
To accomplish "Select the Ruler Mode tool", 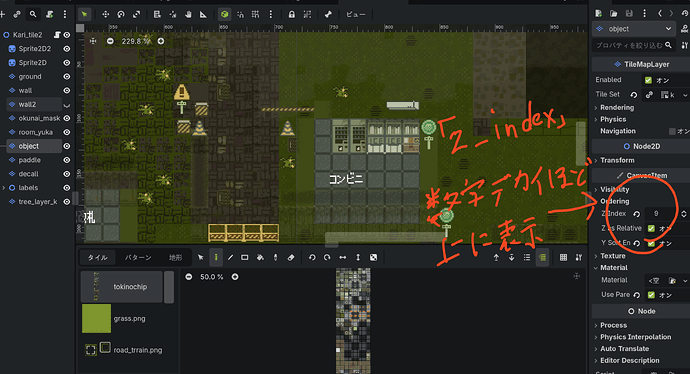I will click(203, 15).
